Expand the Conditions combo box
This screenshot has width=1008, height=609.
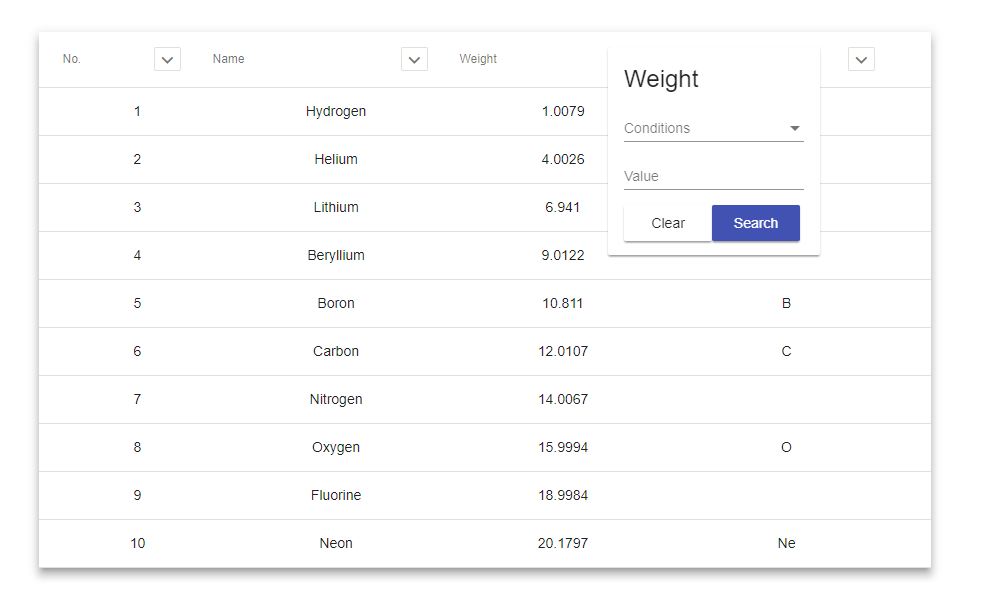pos(713,128)
